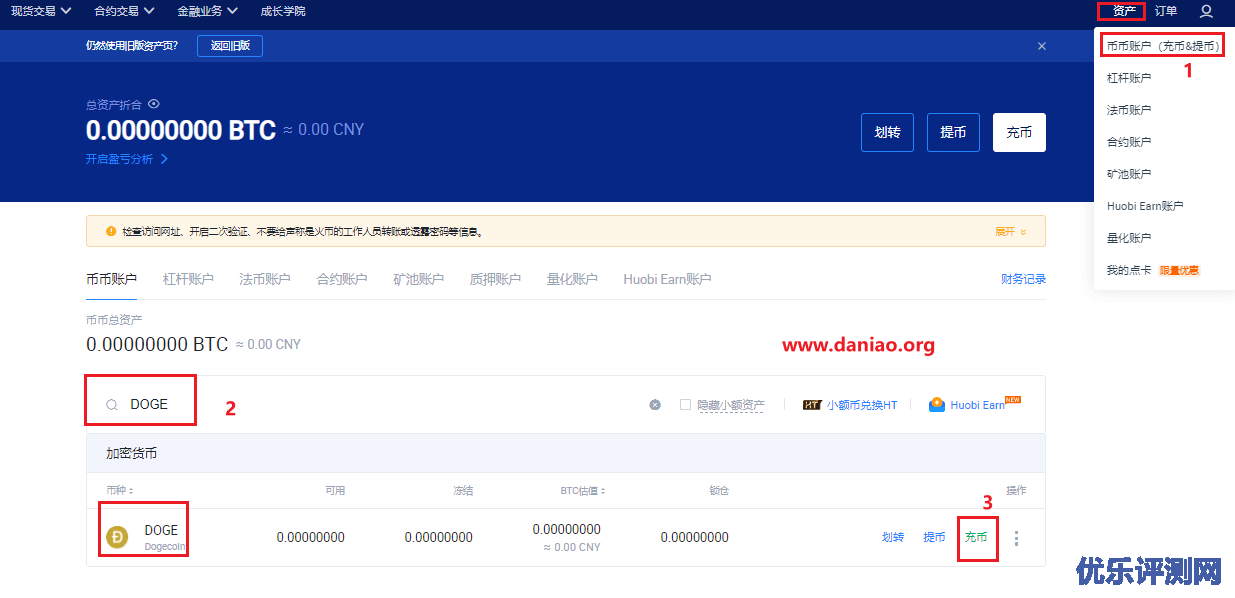The height and width of the screenshot is (598, 1235).
Task: Close the old-version banner
Action: point(1042,46)
